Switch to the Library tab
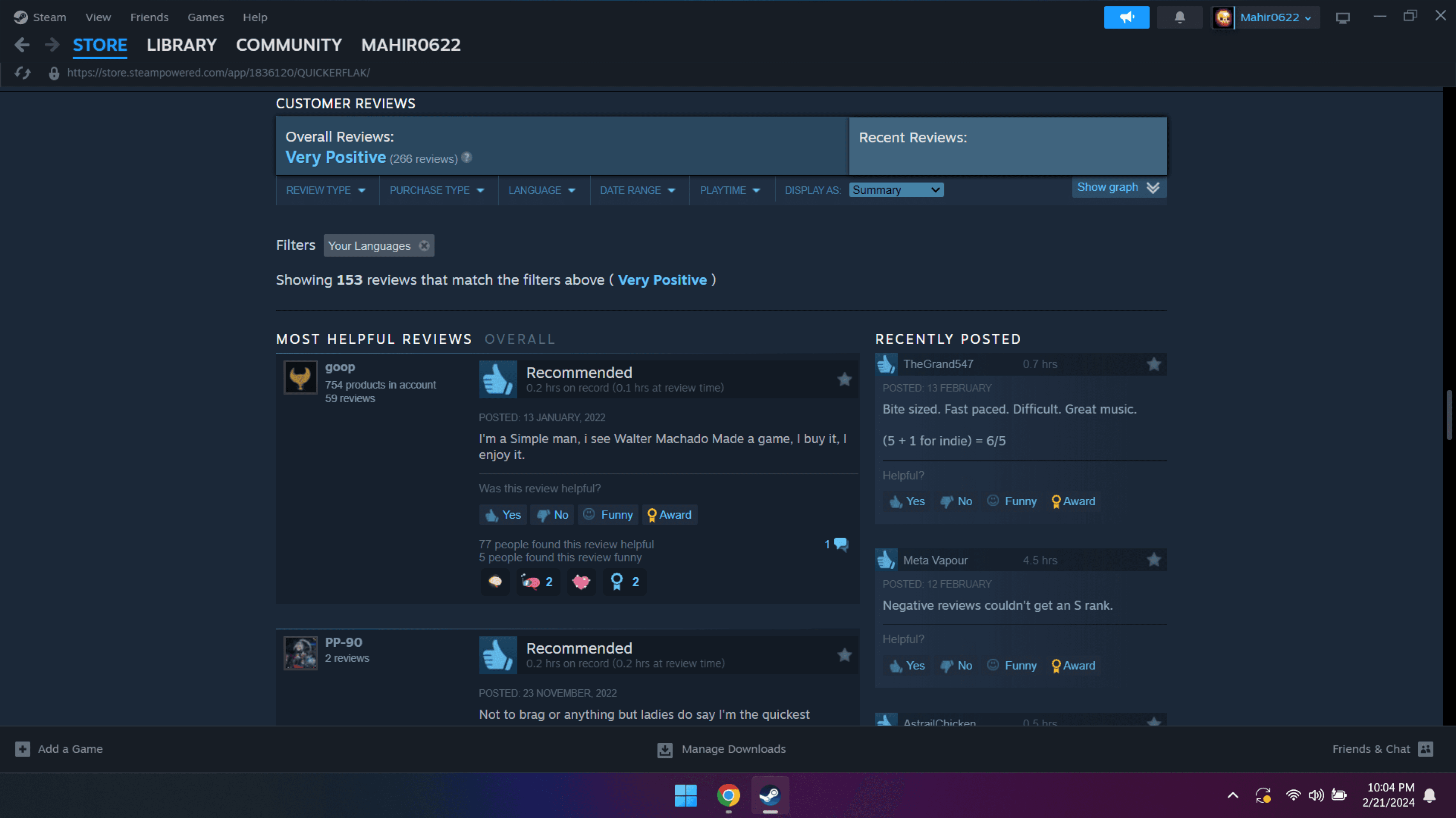This screenshot has width=1456, height=818. (182, 45)
